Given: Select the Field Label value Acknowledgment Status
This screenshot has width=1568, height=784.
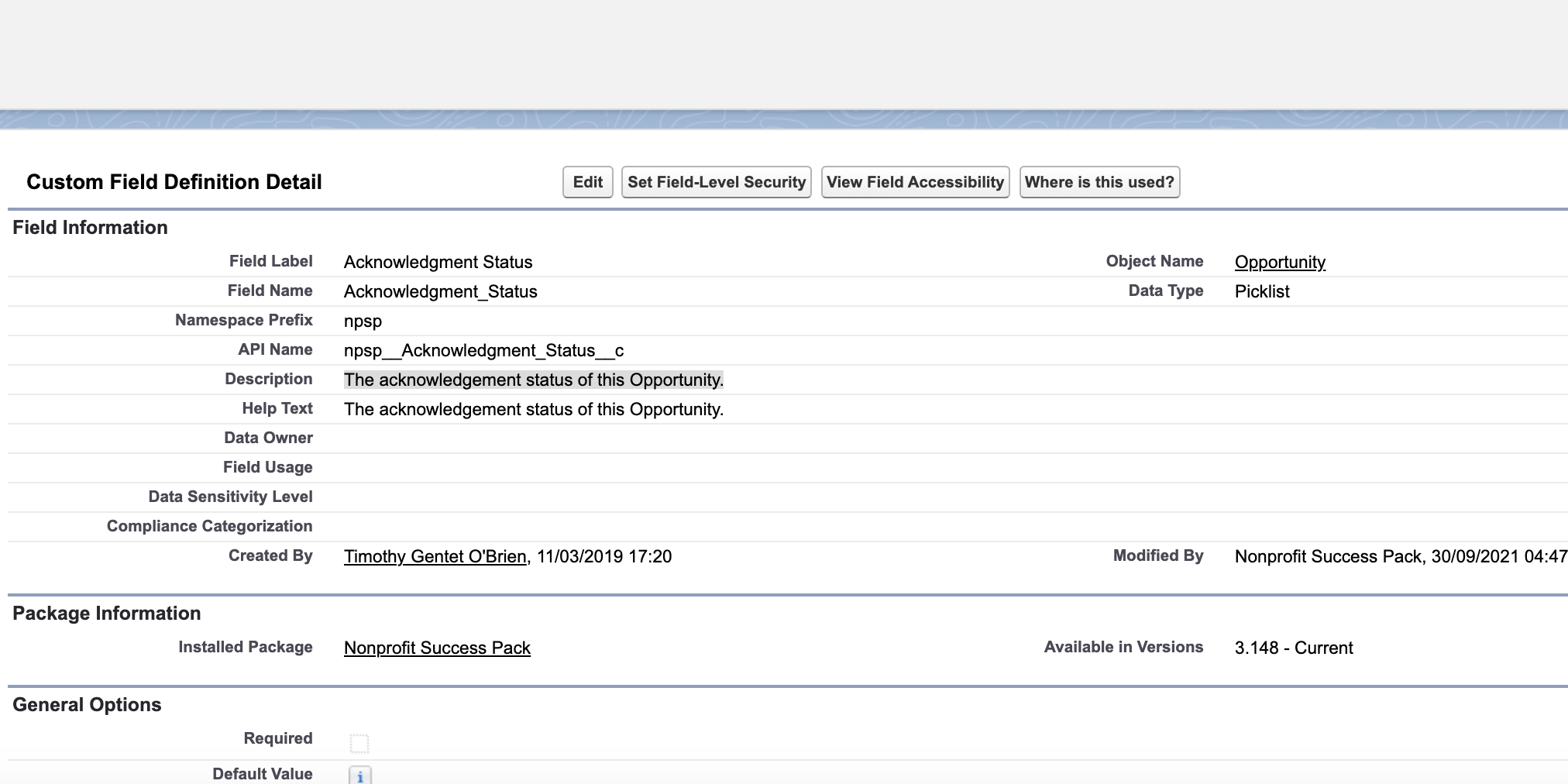Looking at the screenshot, I should click(x=438, y=262).
